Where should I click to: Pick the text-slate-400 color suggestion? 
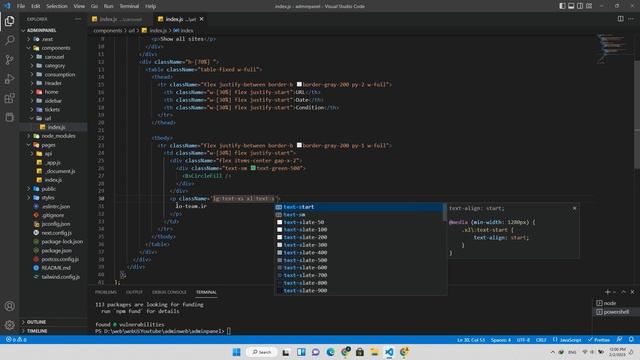(x=358, y=252)
